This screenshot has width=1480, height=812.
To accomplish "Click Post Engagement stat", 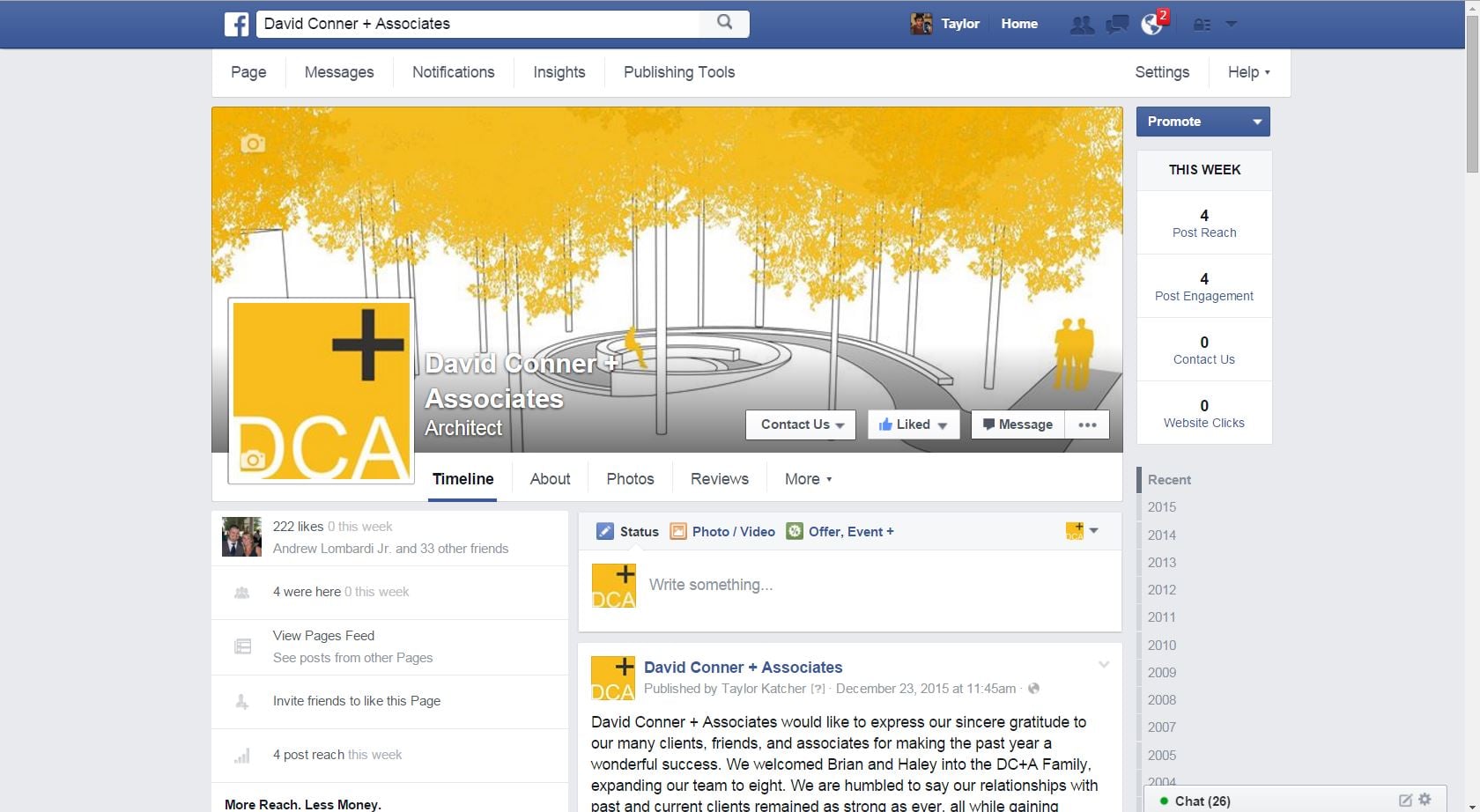I will [x=1204, y=286].
